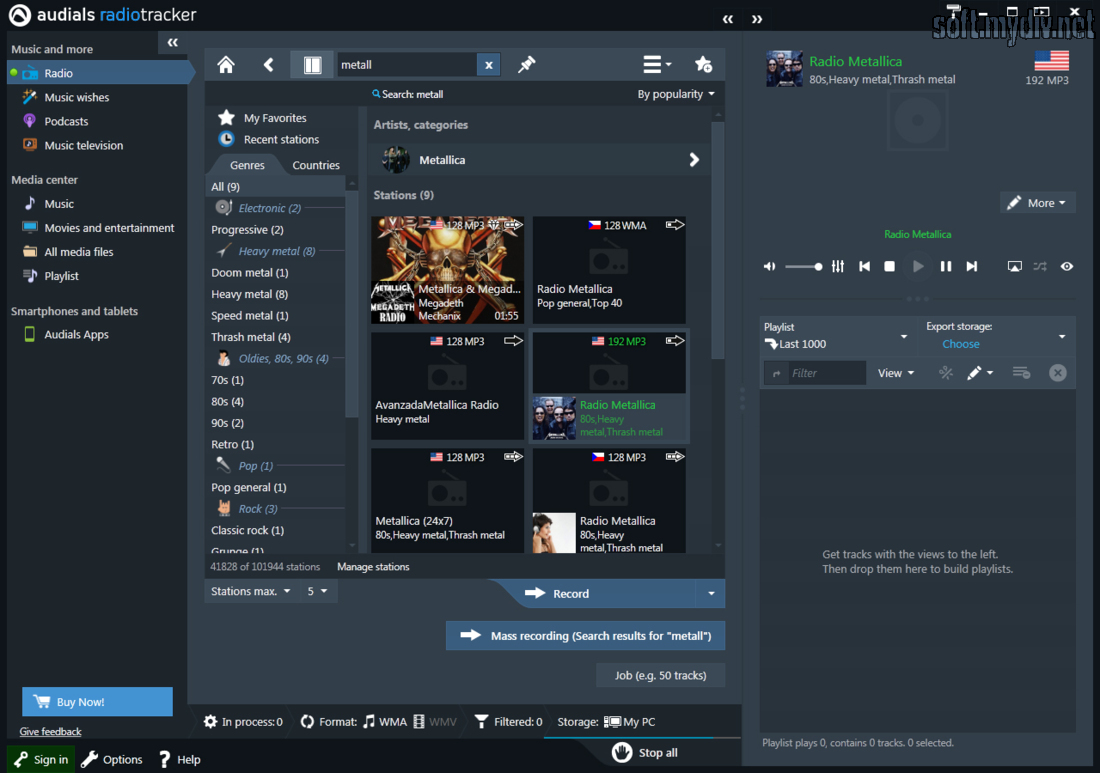Screen dimensions: 1100x773
Task: Show My Favorites stations
Action: pos(275,118)
